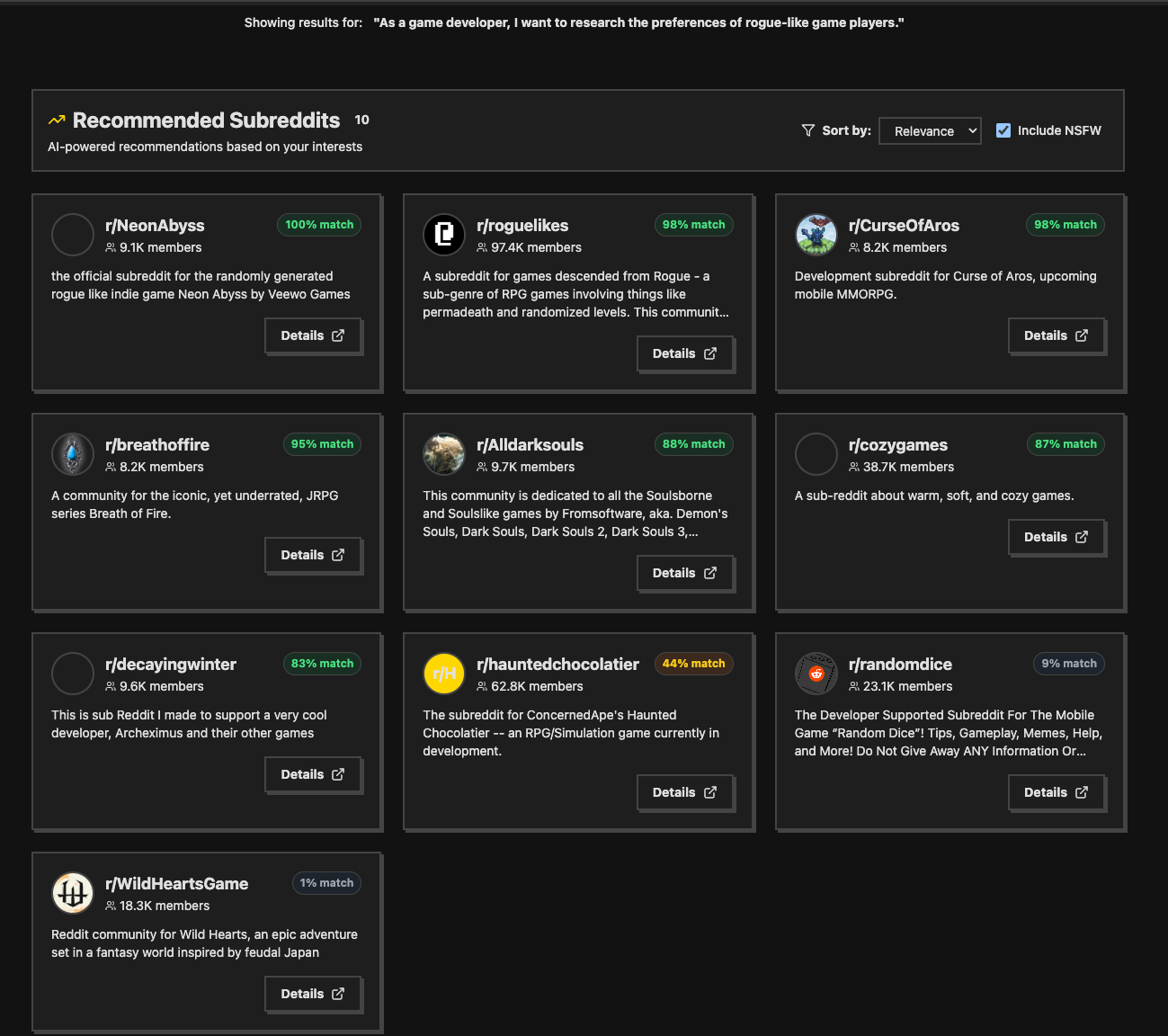This screenshot has height=1036, width=1168.
Task: Click the r/roguelikes subreddit title
Action: [522, 226]
